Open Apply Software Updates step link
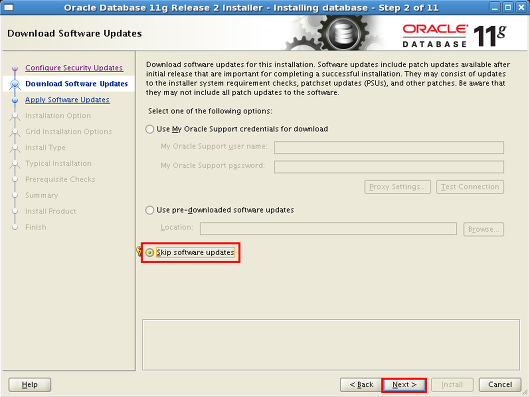The image size is (530, 397). (67, 100)
